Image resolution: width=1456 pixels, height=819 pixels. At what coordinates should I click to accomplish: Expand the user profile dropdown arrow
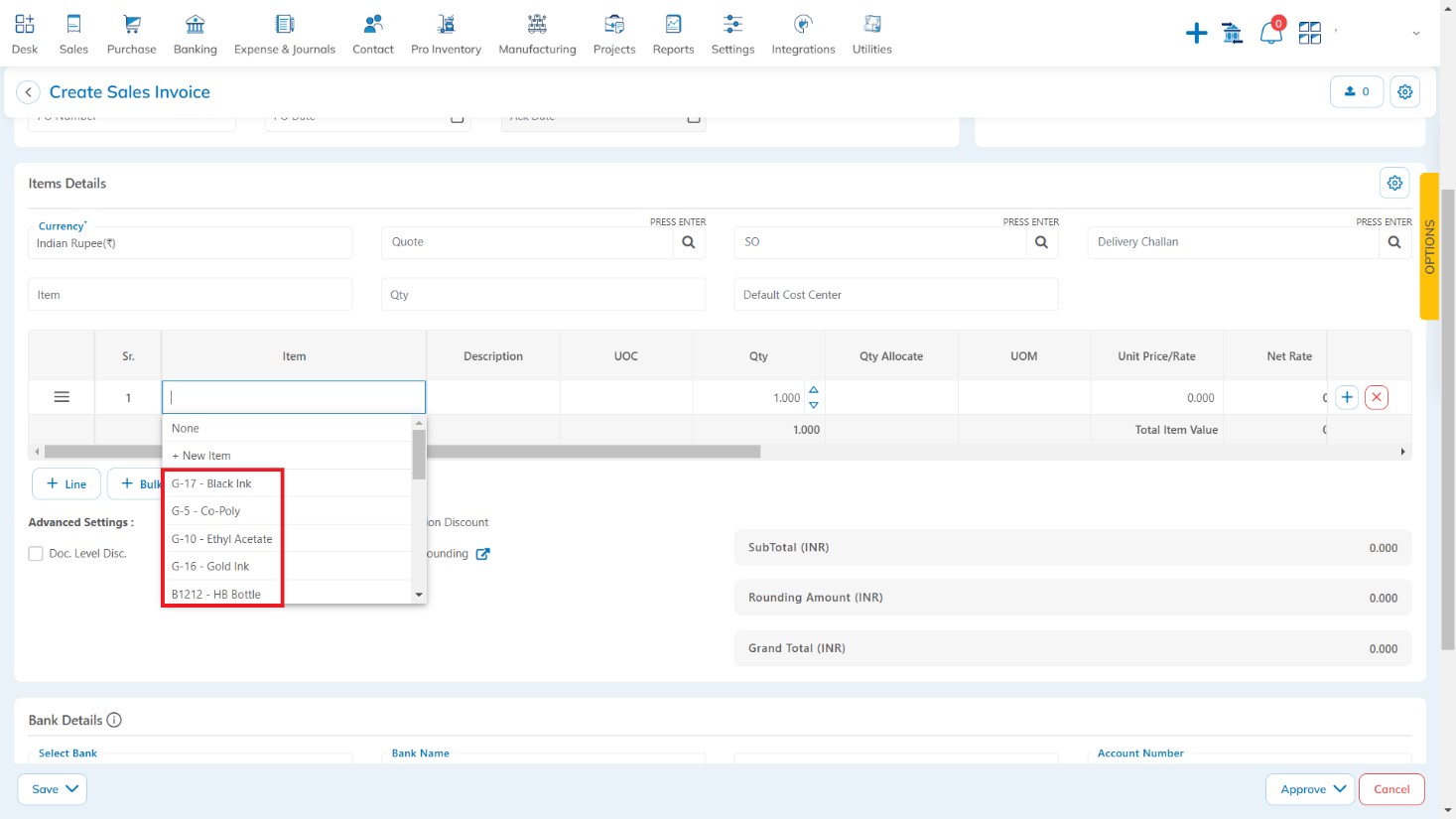pyautogui.click(x=1416, y=34)
